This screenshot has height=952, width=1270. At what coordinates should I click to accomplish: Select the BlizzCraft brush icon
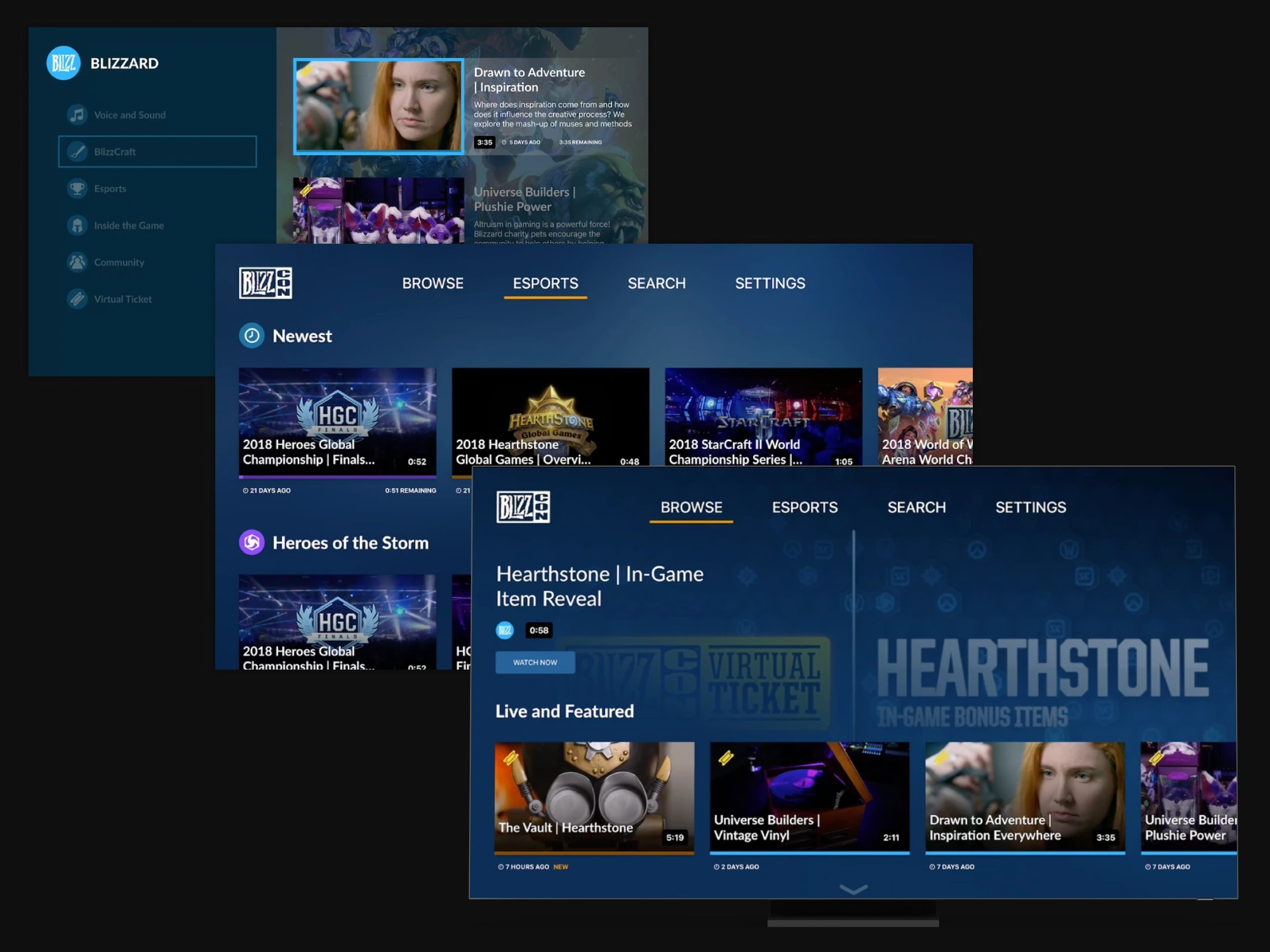pos(77,152)
